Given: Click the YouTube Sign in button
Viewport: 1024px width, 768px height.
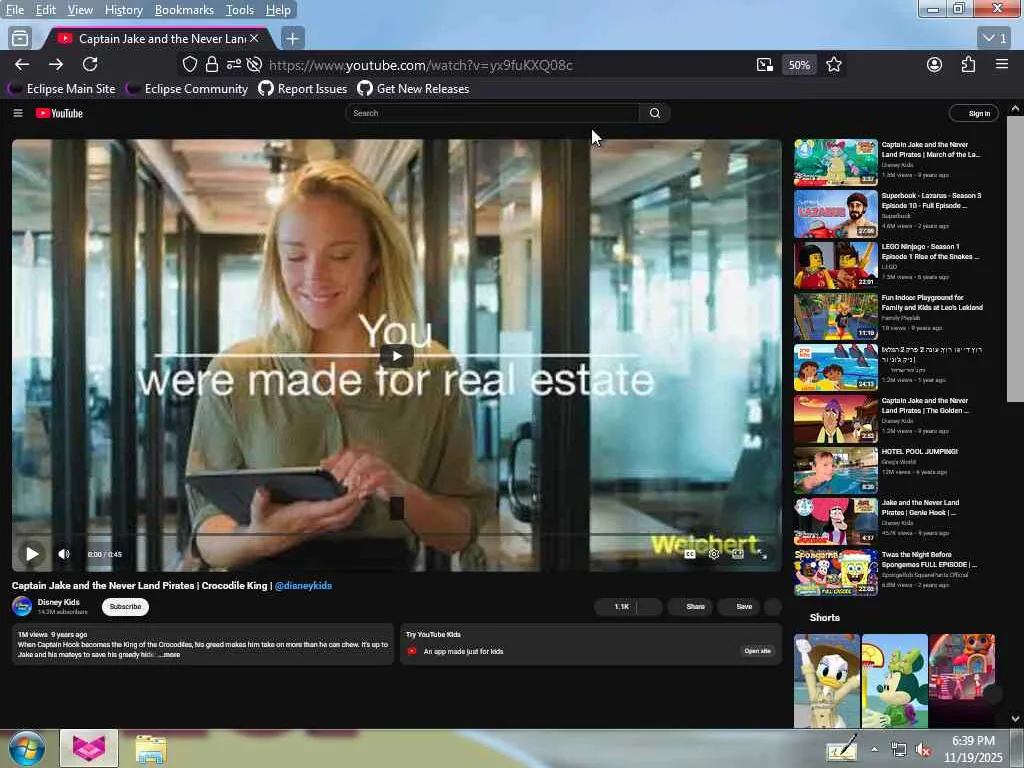Looking at the screenshot, I should tap(974, 113).
